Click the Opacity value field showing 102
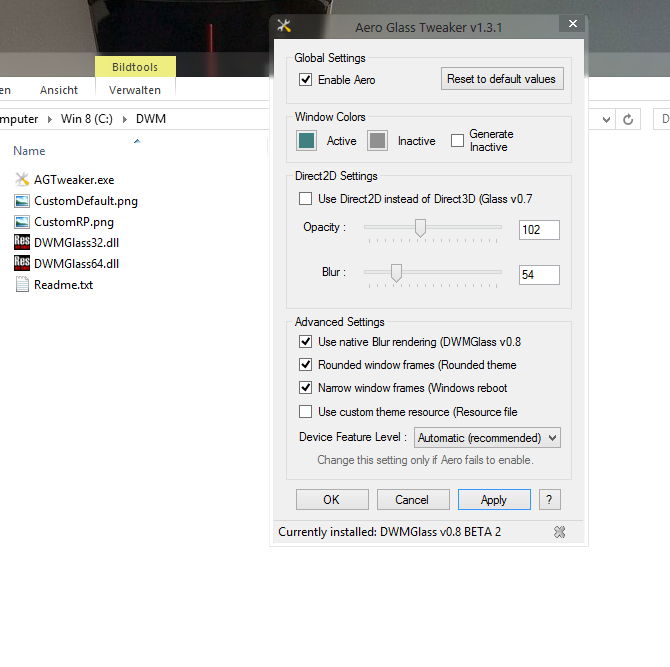 (539, 230)
